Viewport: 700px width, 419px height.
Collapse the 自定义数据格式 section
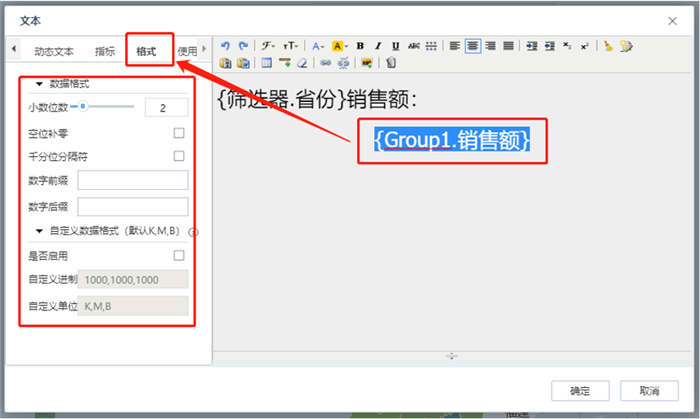(x=39, y=231)
